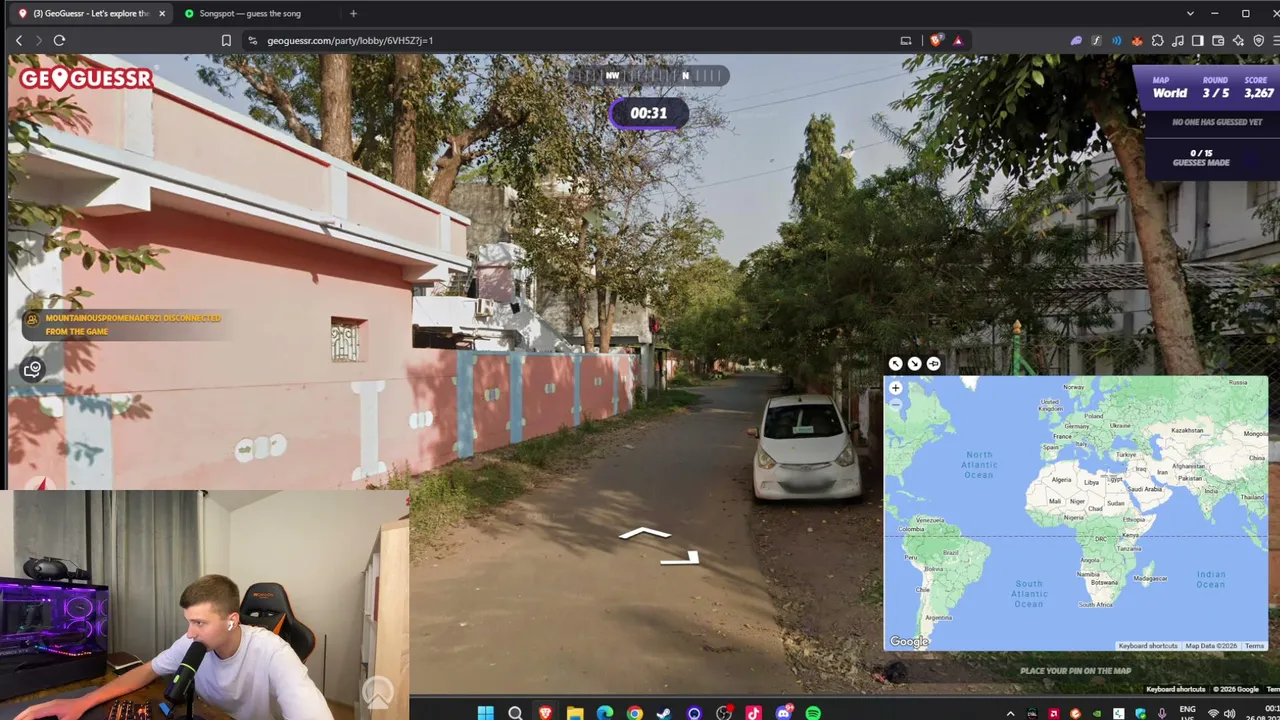Click the Street View compass bar
Image resolution: width=1280 pixels, height=720 pixels.
(649, 75)
